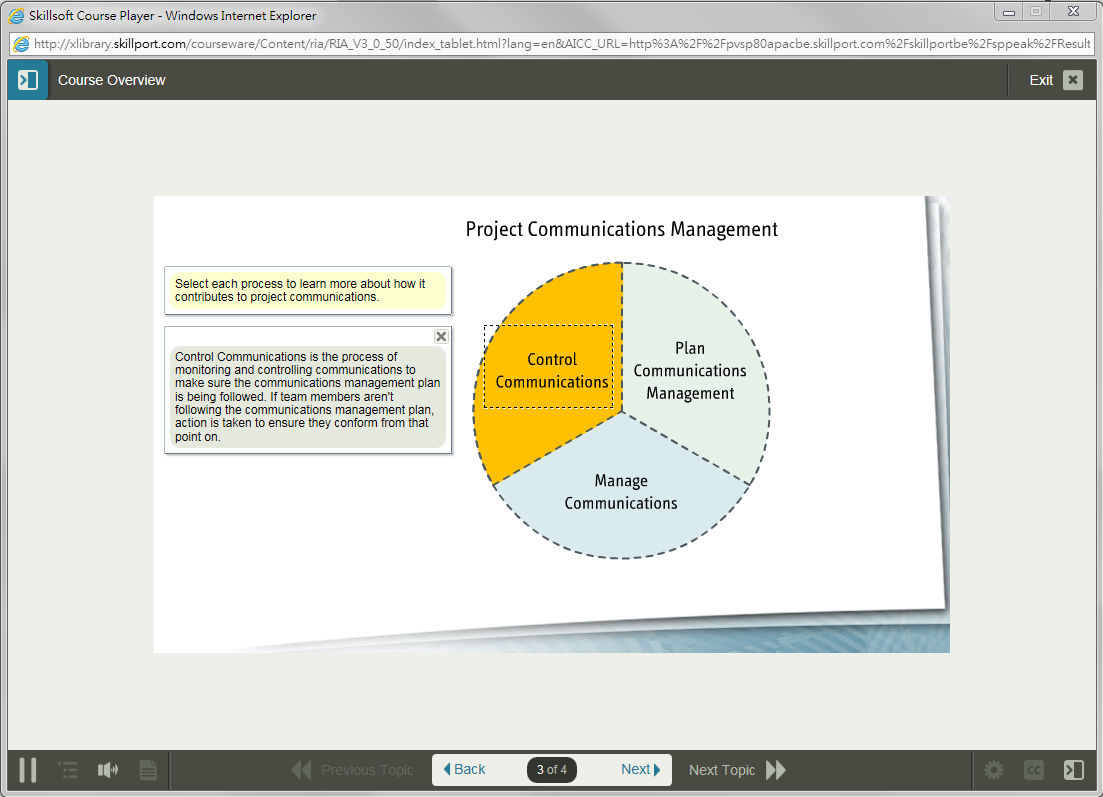Open the course outline list icon
This screenshot has height=797, width=1103.
(x=68, y=770)
